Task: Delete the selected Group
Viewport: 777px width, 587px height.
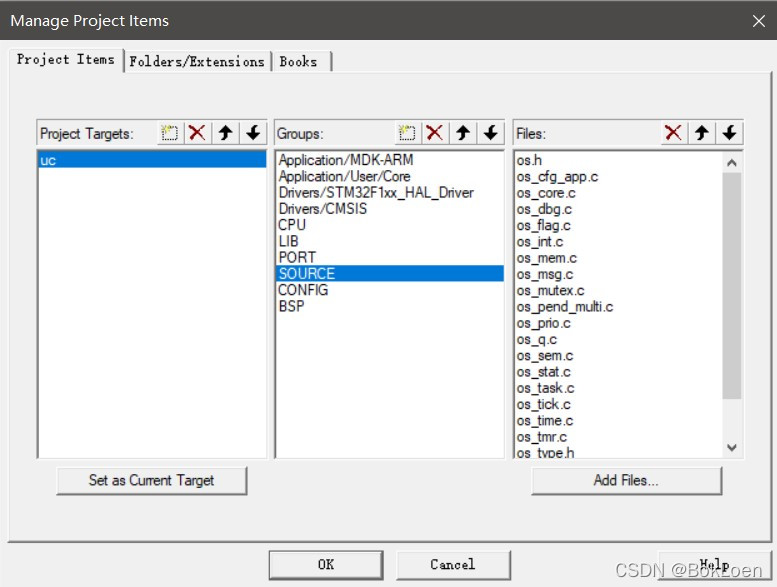Action: click(435, 133)
